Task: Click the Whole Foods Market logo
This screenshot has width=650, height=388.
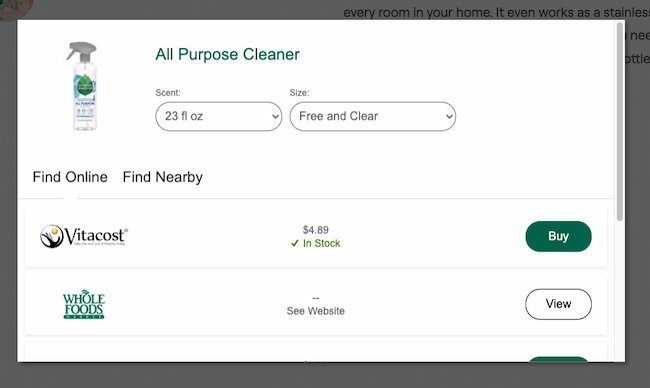Action: (x=84, y=304)
